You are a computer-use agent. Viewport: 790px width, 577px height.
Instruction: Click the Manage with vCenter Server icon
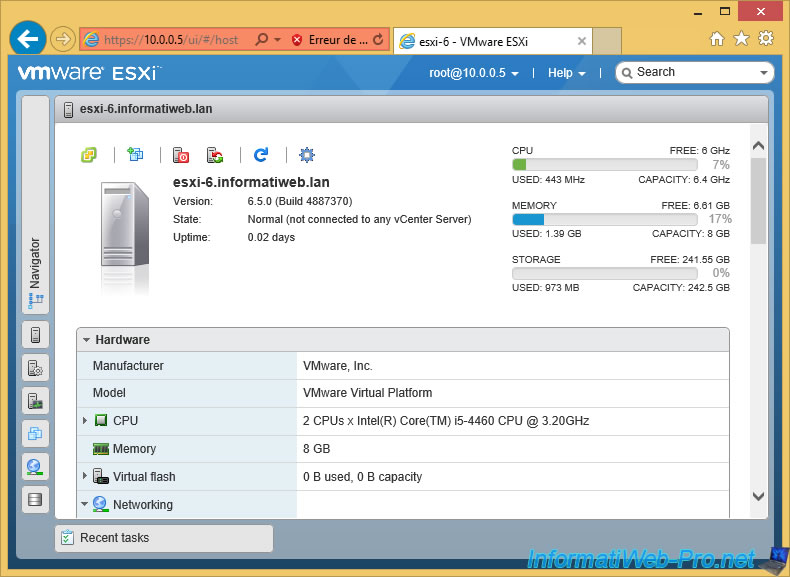click(89, 155)
